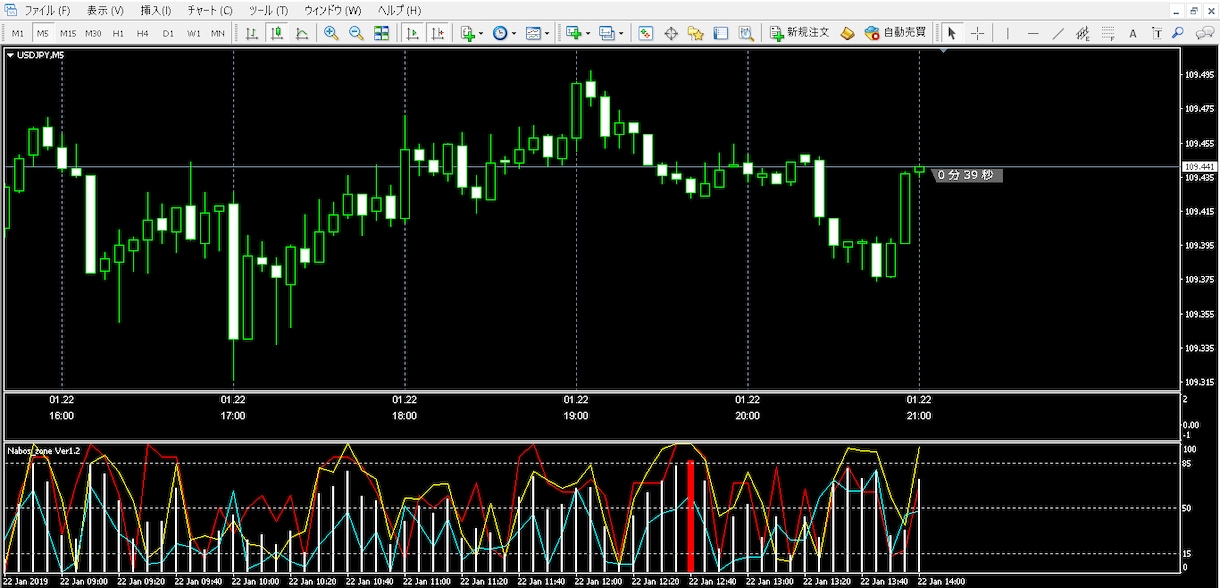The width and height of the screenshot is (1220, 588).
Task: Toggle chart shift from right edge
Action: [437, 33]
